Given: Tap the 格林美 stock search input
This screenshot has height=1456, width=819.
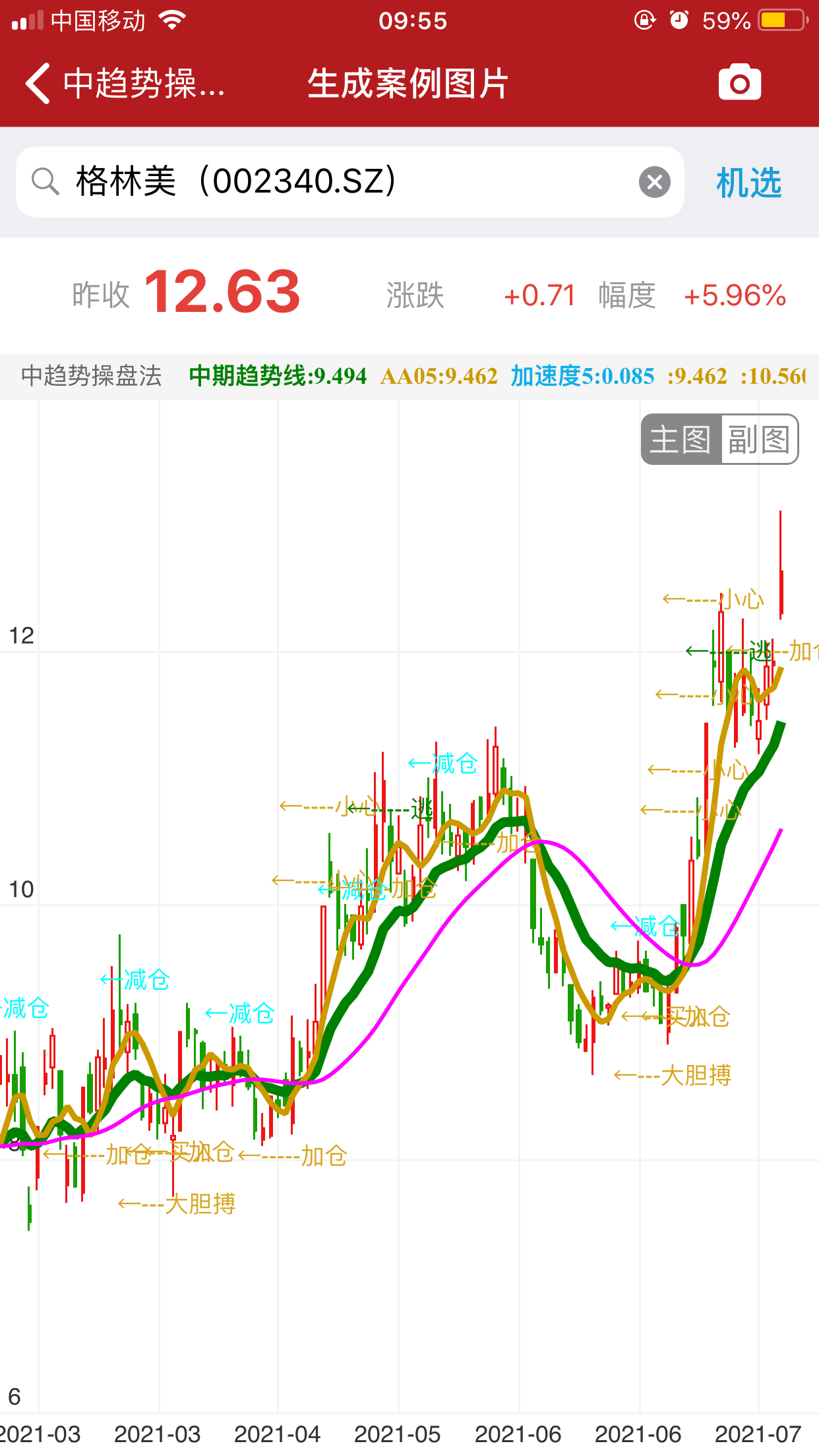Looking at the screenshot, I should 330,181.
